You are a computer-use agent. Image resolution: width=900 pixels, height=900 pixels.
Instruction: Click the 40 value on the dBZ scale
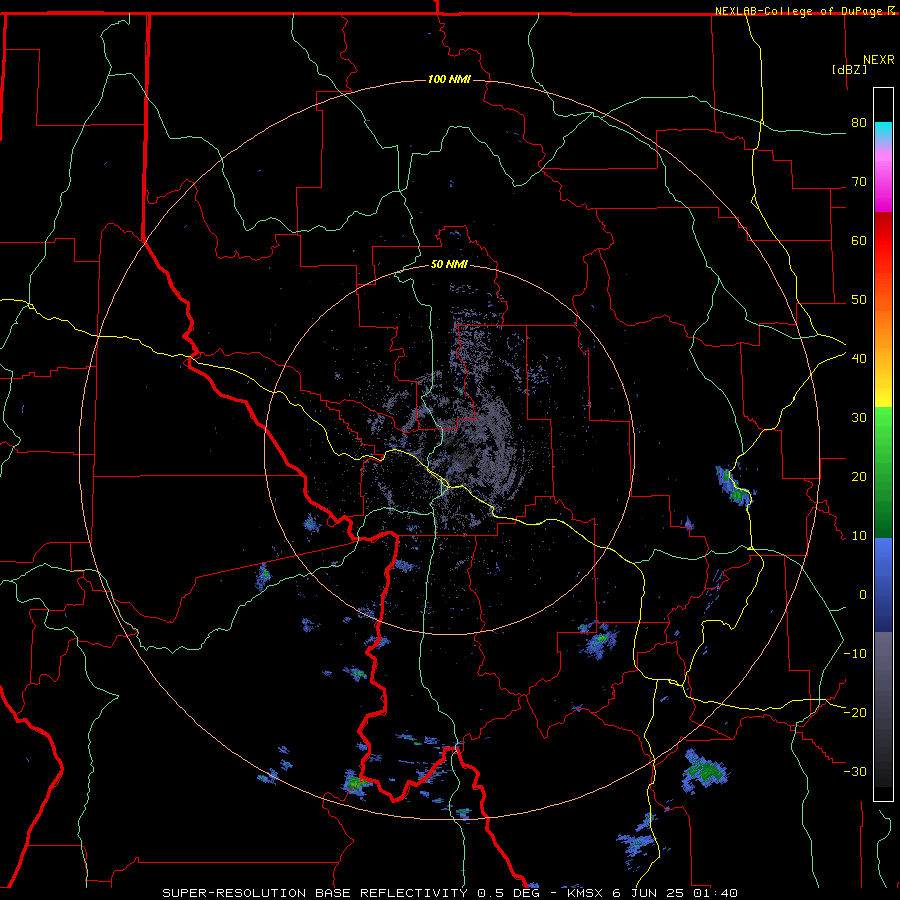(x=859, y=359)
